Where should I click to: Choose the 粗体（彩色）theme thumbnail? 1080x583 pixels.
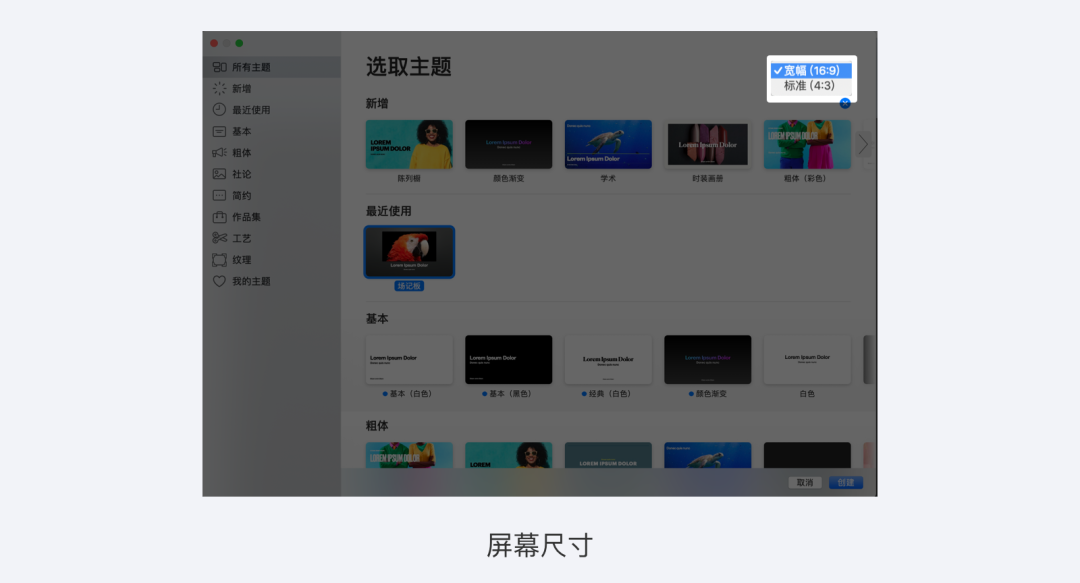[x=807, y=144]
